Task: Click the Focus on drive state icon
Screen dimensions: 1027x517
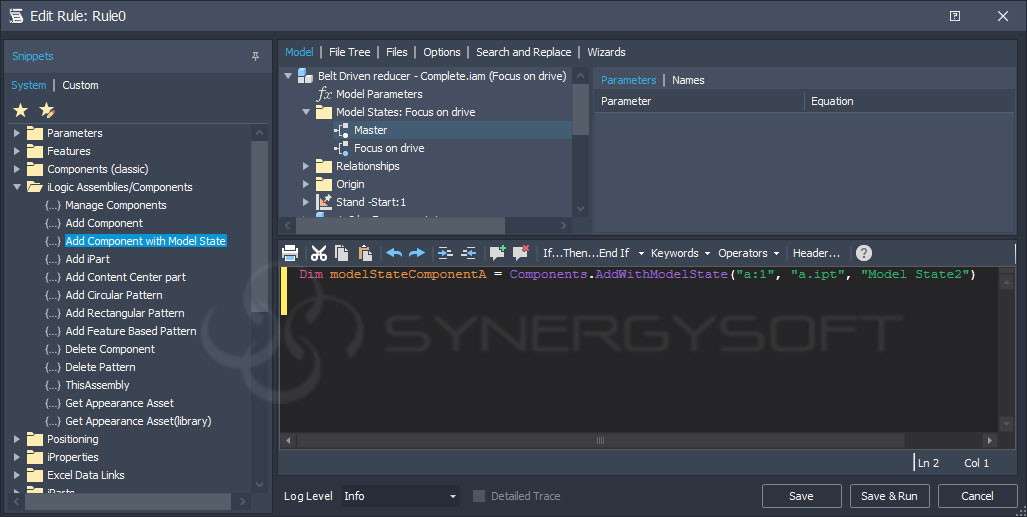Action: pos(341,148)
